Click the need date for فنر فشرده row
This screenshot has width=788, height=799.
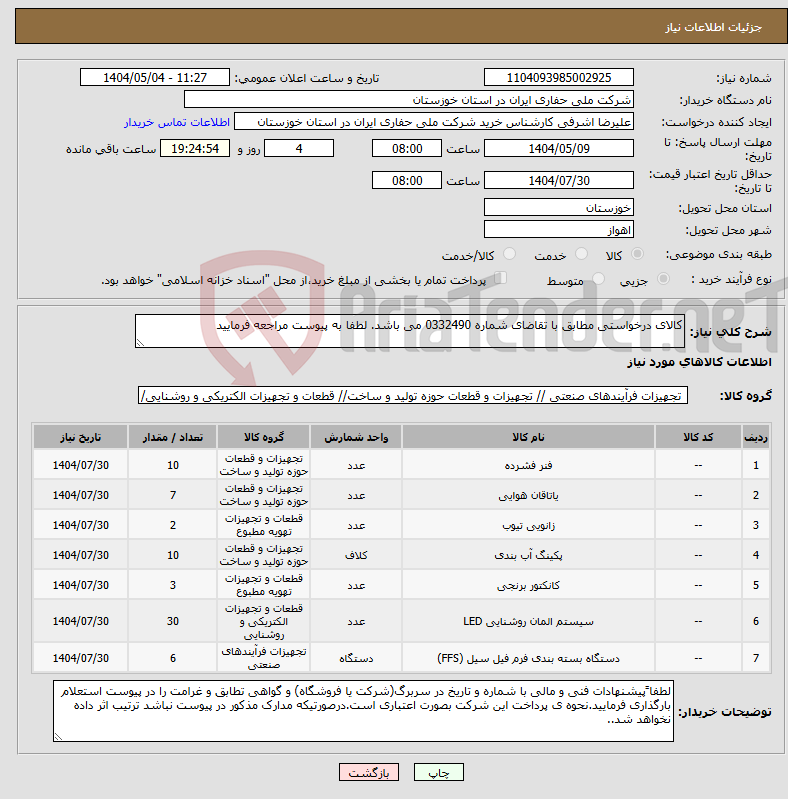coord(81,465)
